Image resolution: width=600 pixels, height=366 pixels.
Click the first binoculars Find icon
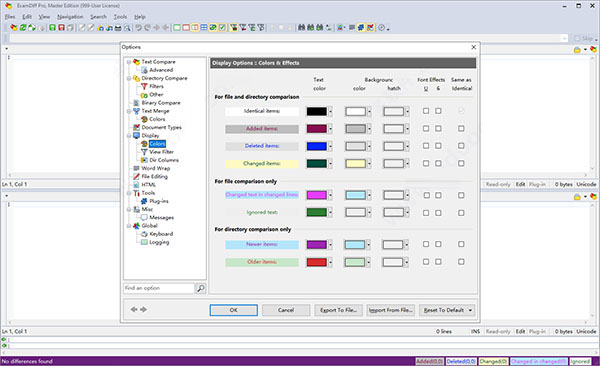point(302,28)
